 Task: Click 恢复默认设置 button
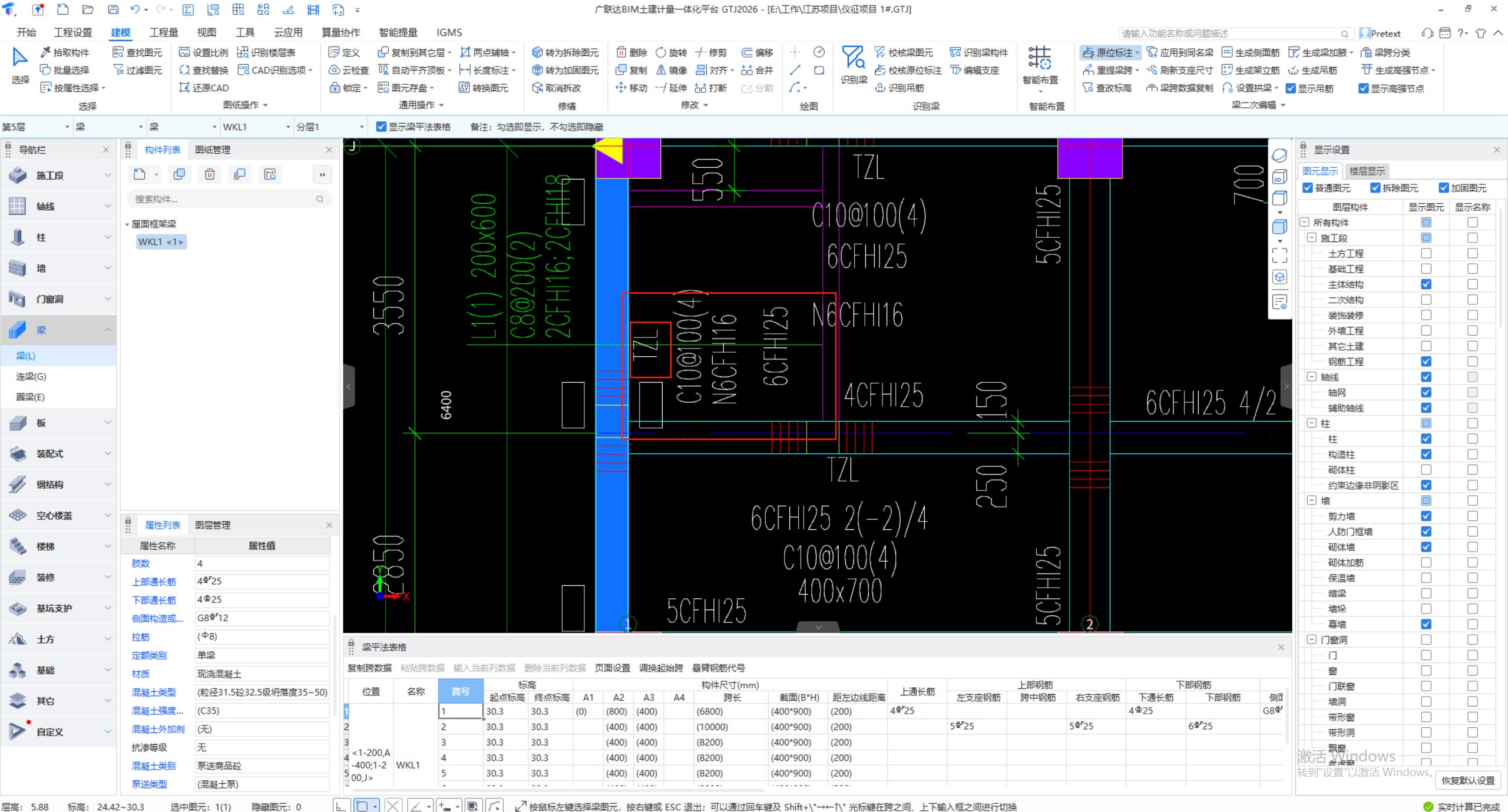[x=1468, y=780]
